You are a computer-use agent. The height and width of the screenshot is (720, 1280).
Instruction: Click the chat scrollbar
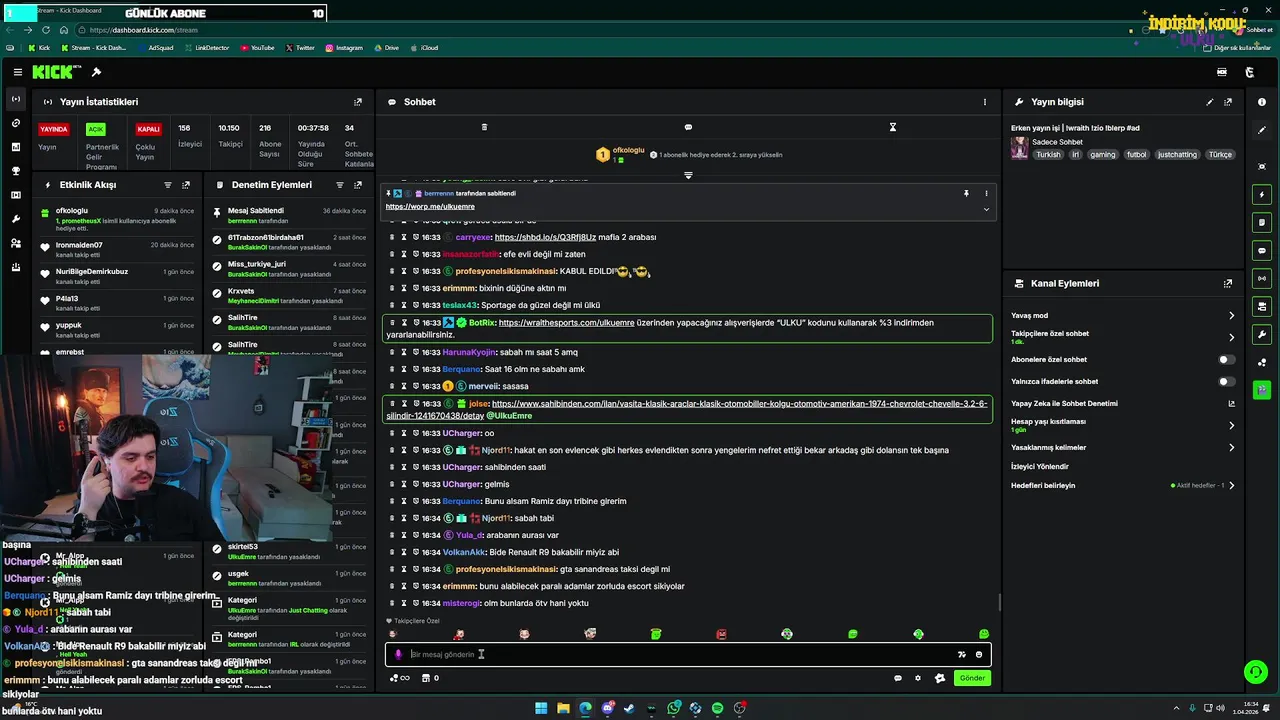tap(999, 604)
